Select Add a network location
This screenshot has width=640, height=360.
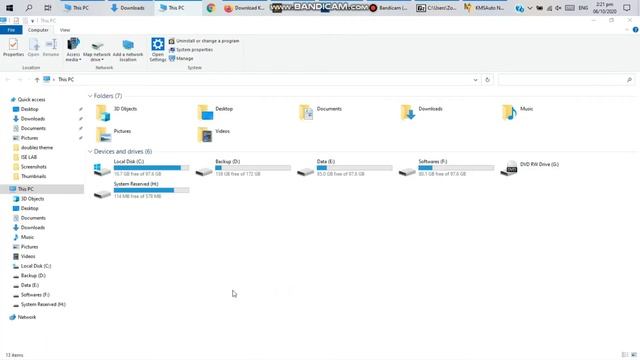(128, 50)
